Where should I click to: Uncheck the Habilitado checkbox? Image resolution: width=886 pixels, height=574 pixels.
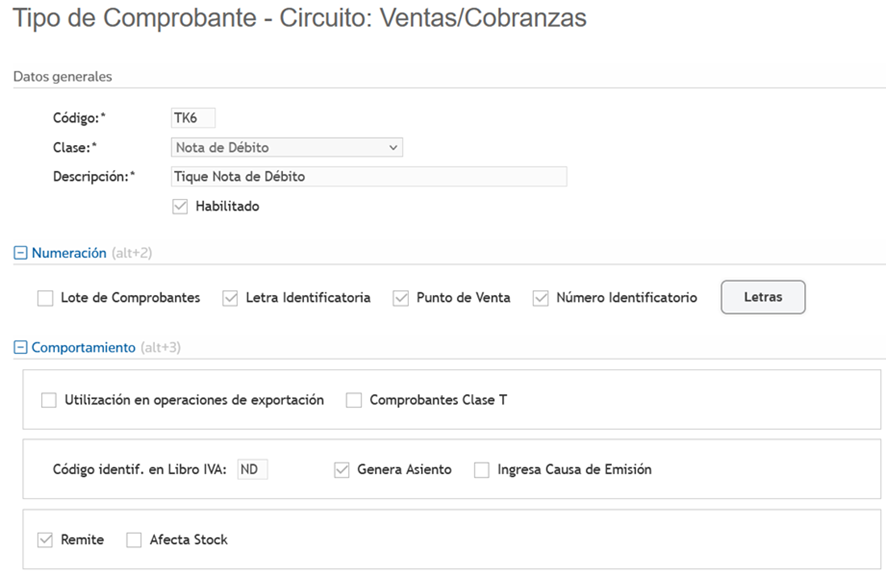point(180,207)
